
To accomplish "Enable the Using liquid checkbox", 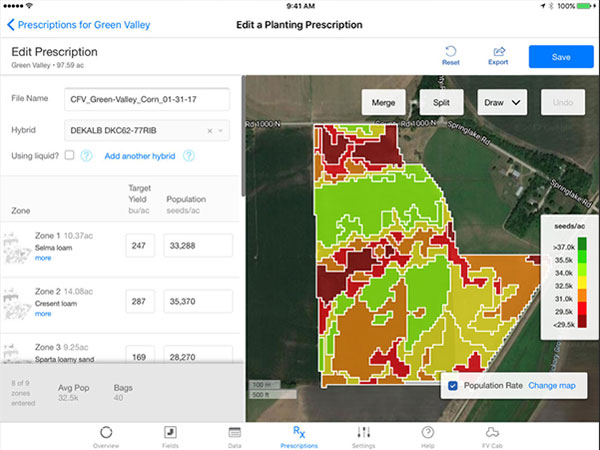I will (x=69, y=156).
